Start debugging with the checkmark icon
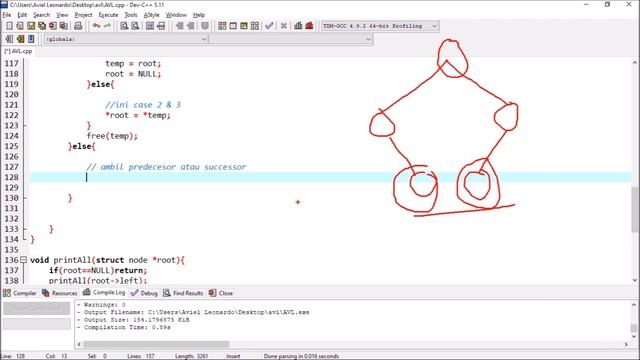Viewport: 640px width, 360px height. [269, 26]
